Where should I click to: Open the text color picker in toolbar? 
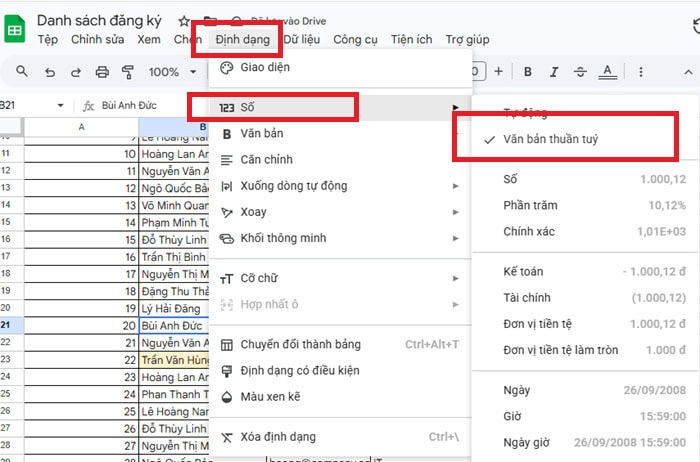click(607, 72)
